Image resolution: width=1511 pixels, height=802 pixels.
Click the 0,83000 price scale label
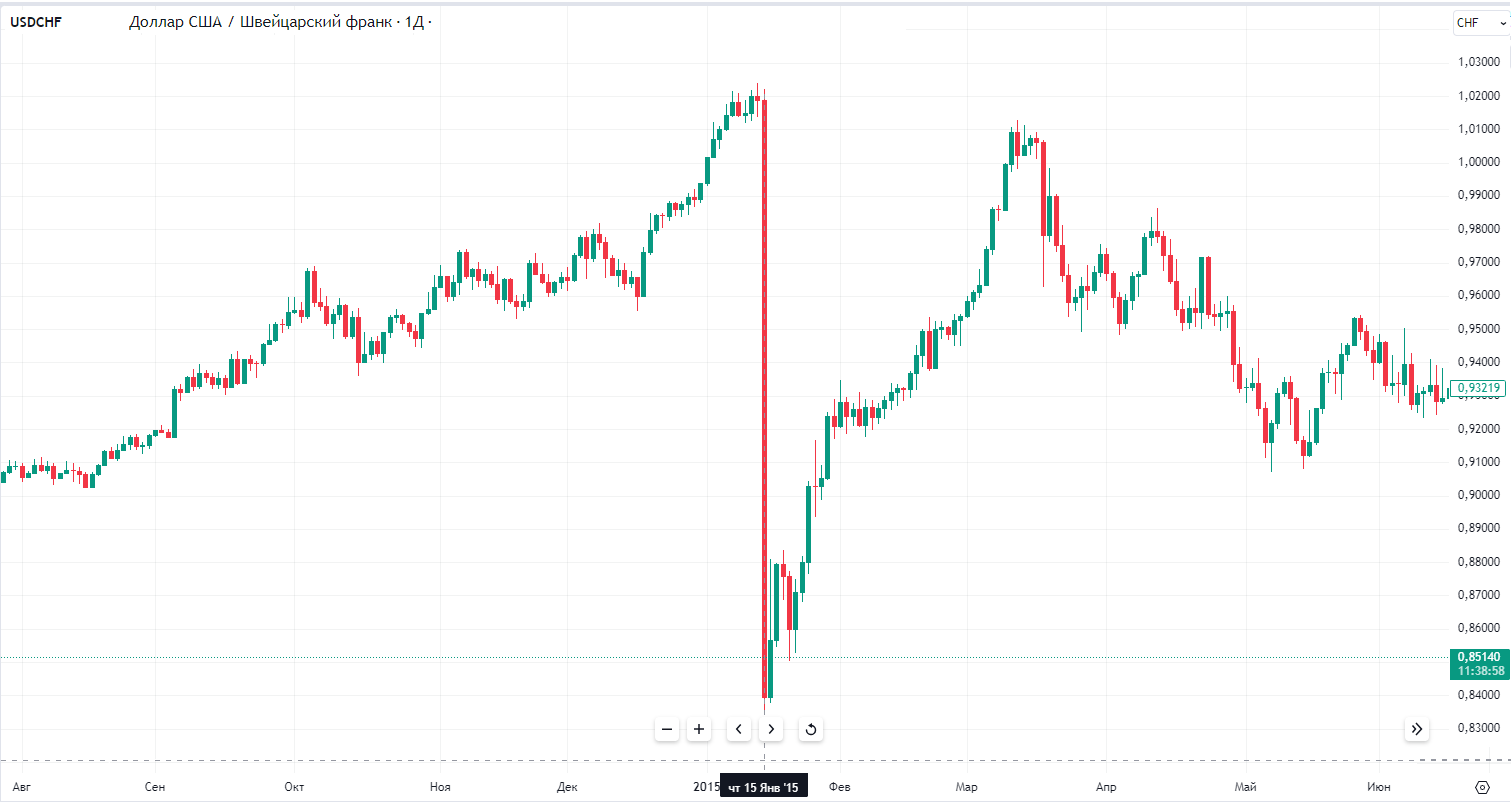[x=1479, y=728]
